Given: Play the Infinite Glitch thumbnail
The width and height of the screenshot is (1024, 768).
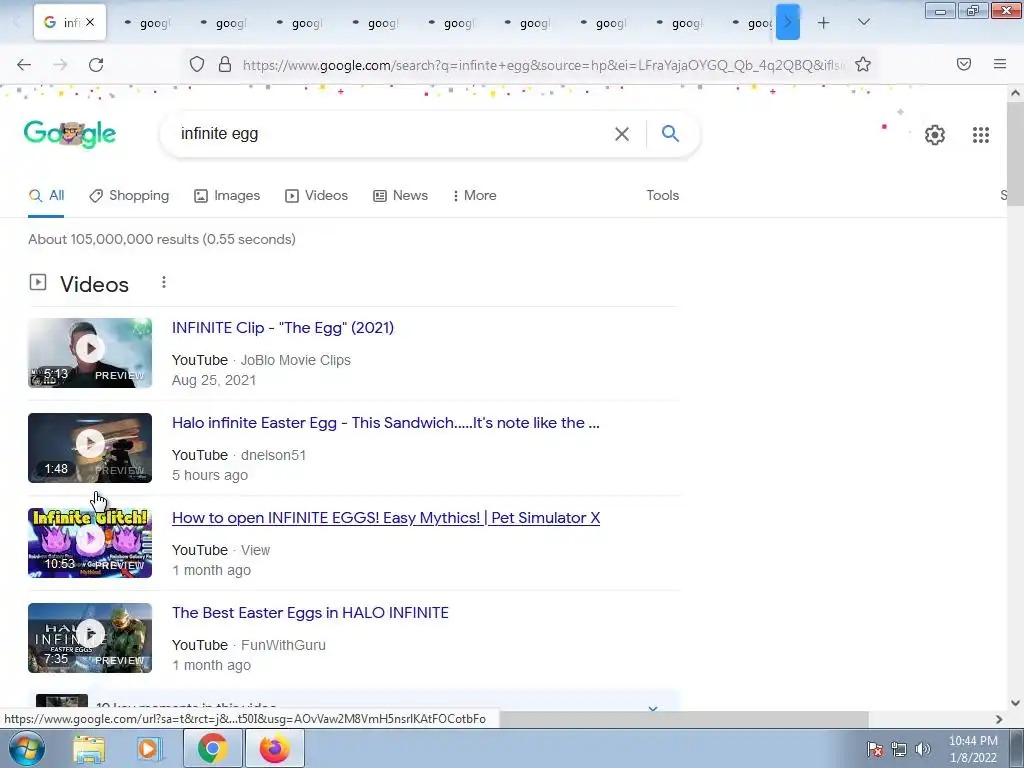Looking at the screenshot, I should click(90, 543).
